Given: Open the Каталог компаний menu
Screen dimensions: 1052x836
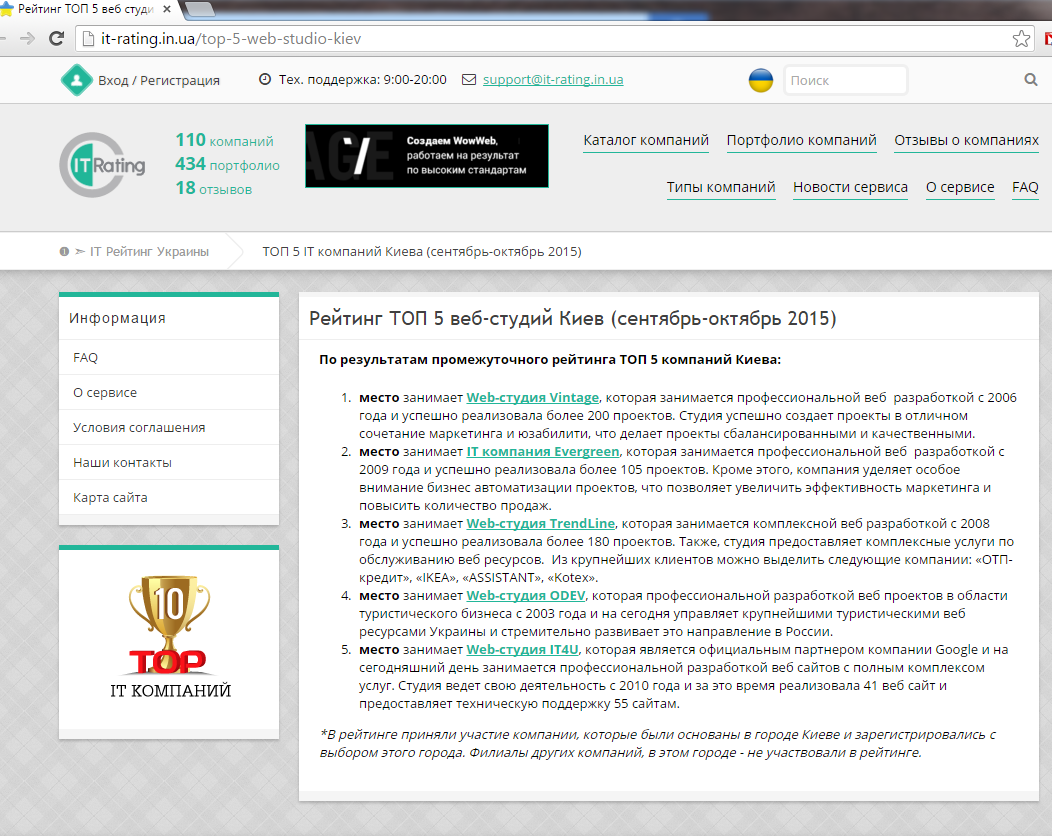Looking at the screenshot, I should tap(646, 141).
